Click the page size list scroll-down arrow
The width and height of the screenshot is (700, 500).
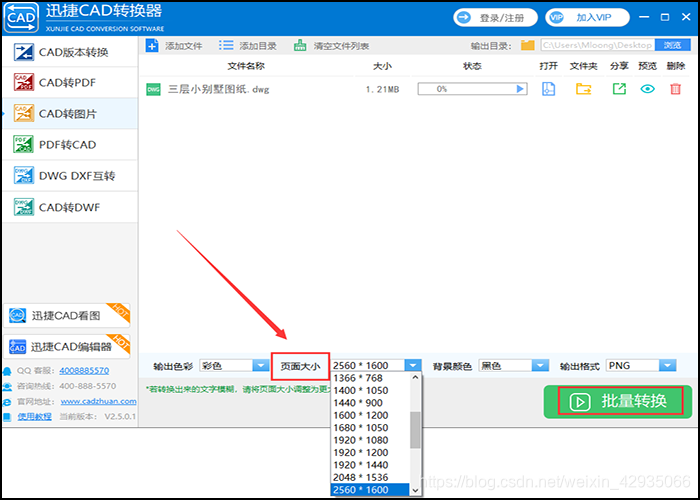click(415, 490)
